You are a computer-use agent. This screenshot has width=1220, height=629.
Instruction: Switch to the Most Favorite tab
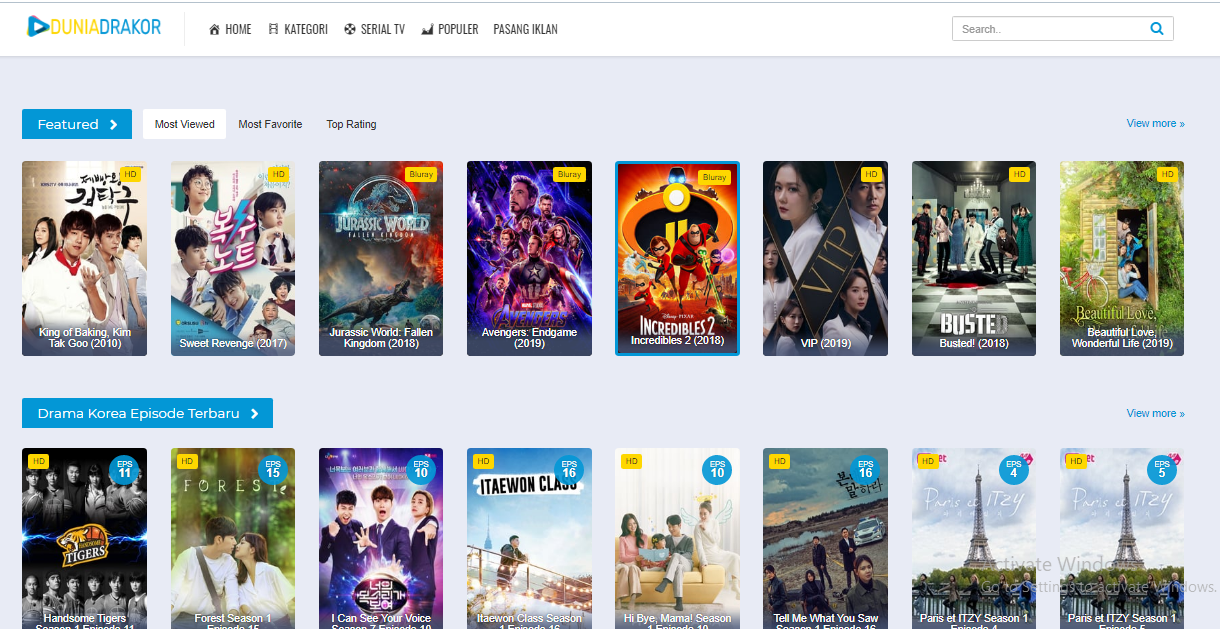click(270, 124)
